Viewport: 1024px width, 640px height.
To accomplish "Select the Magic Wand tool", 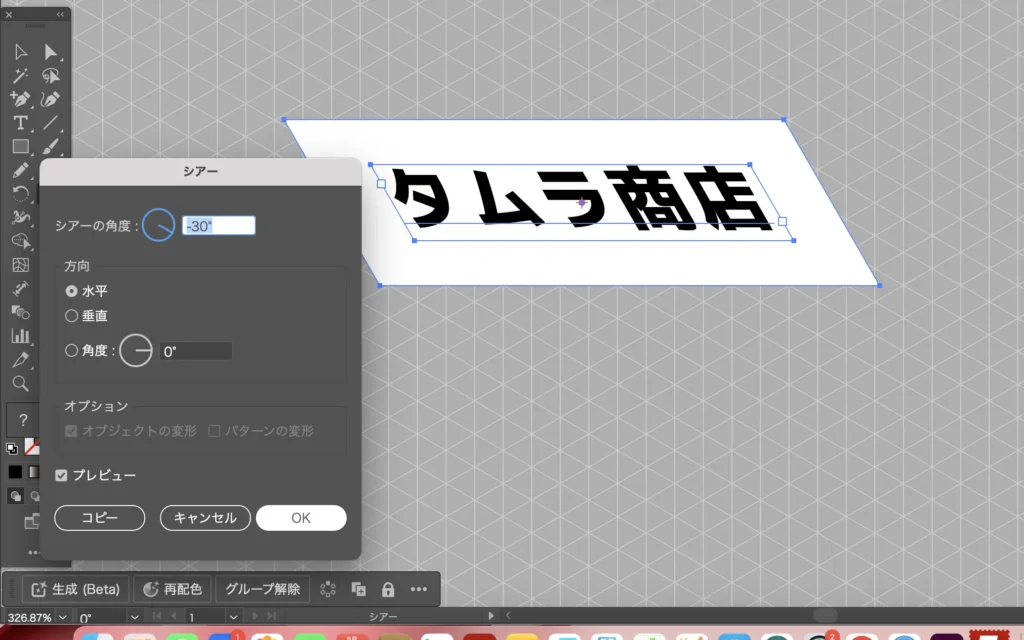I will [x=21, y=76].
